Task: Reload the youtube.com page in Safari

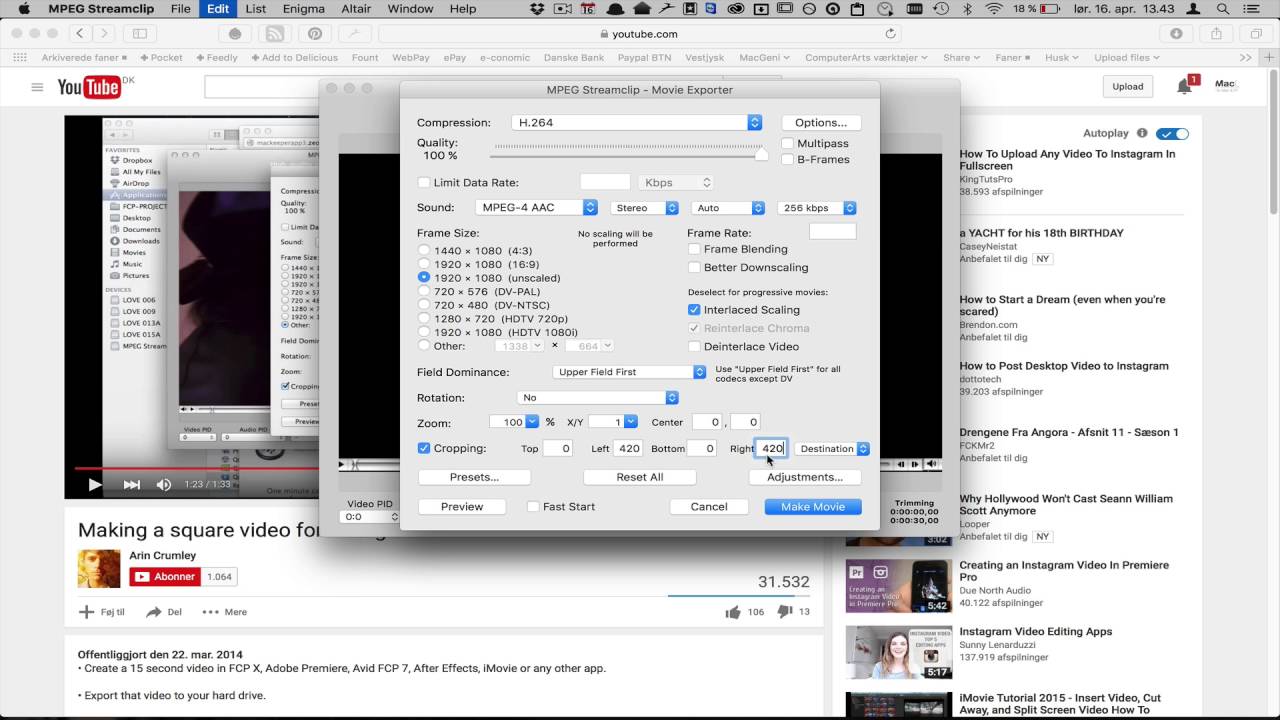Action: pos(890,33)
